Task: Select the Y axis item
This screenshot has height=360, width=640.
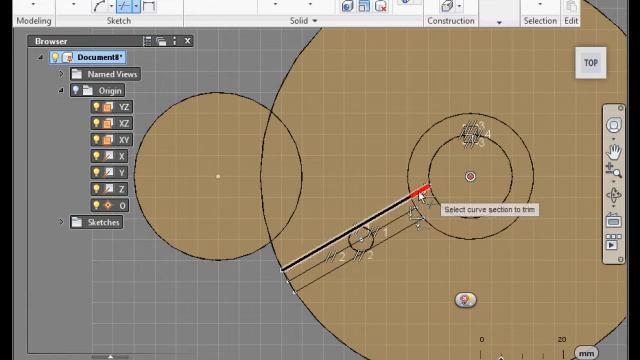Action: [109, 172]
